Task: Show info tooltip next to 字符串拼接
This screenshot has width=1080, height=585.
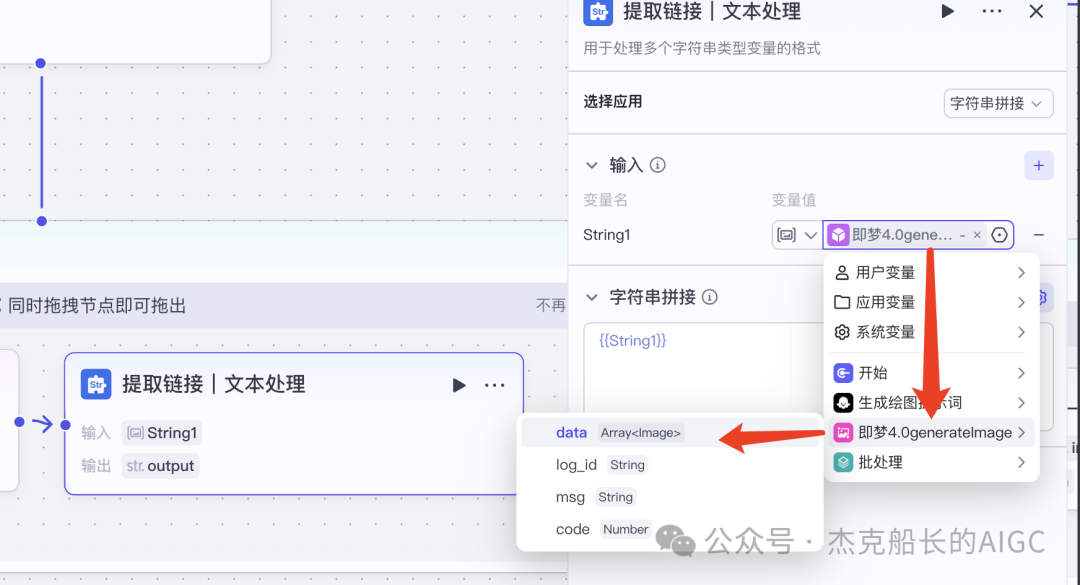Action: click(x=709, y=297)
